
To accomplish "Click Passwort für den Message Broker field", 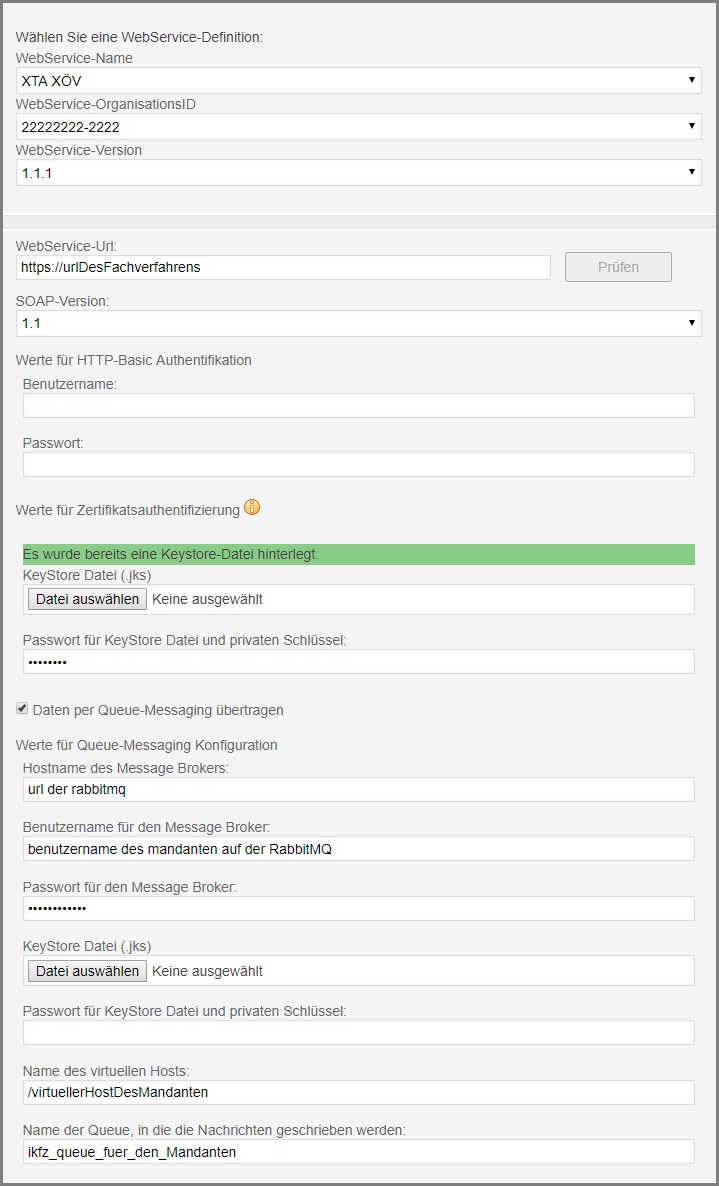I will tap(358, 908).
